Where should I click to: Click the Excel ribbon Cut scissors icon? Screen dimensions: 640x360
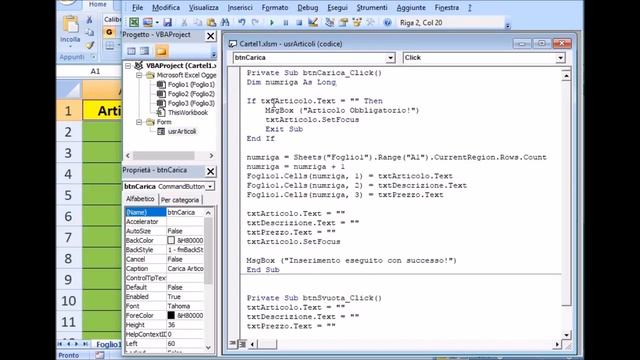[89, 19]
